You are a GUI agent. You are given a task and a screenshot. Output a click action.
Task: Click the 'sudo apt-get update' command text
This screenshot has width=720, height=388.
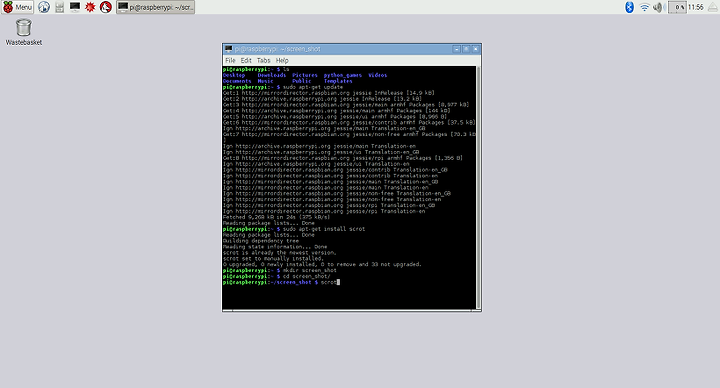pos(313,87)
